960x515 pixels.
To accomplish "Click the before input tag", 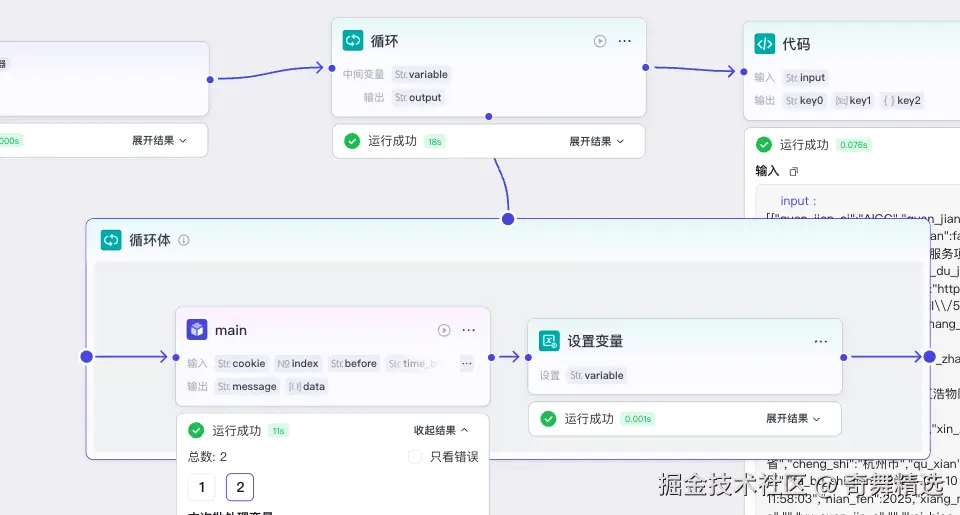I will (354, 364).
